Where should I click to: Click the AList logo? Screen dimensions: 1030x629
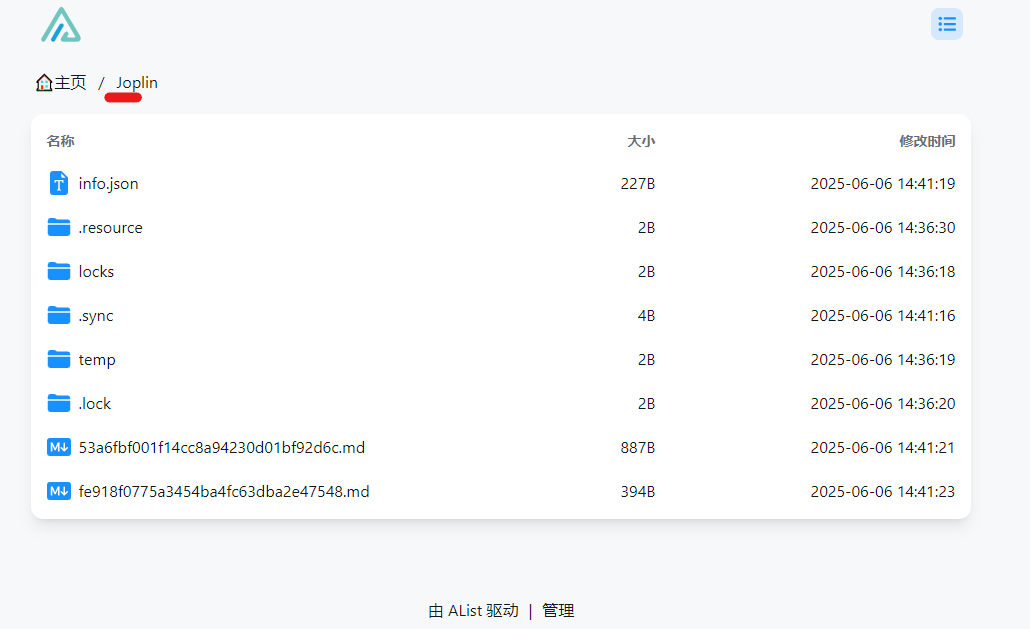pyautogui.click(x=61, y=25)
